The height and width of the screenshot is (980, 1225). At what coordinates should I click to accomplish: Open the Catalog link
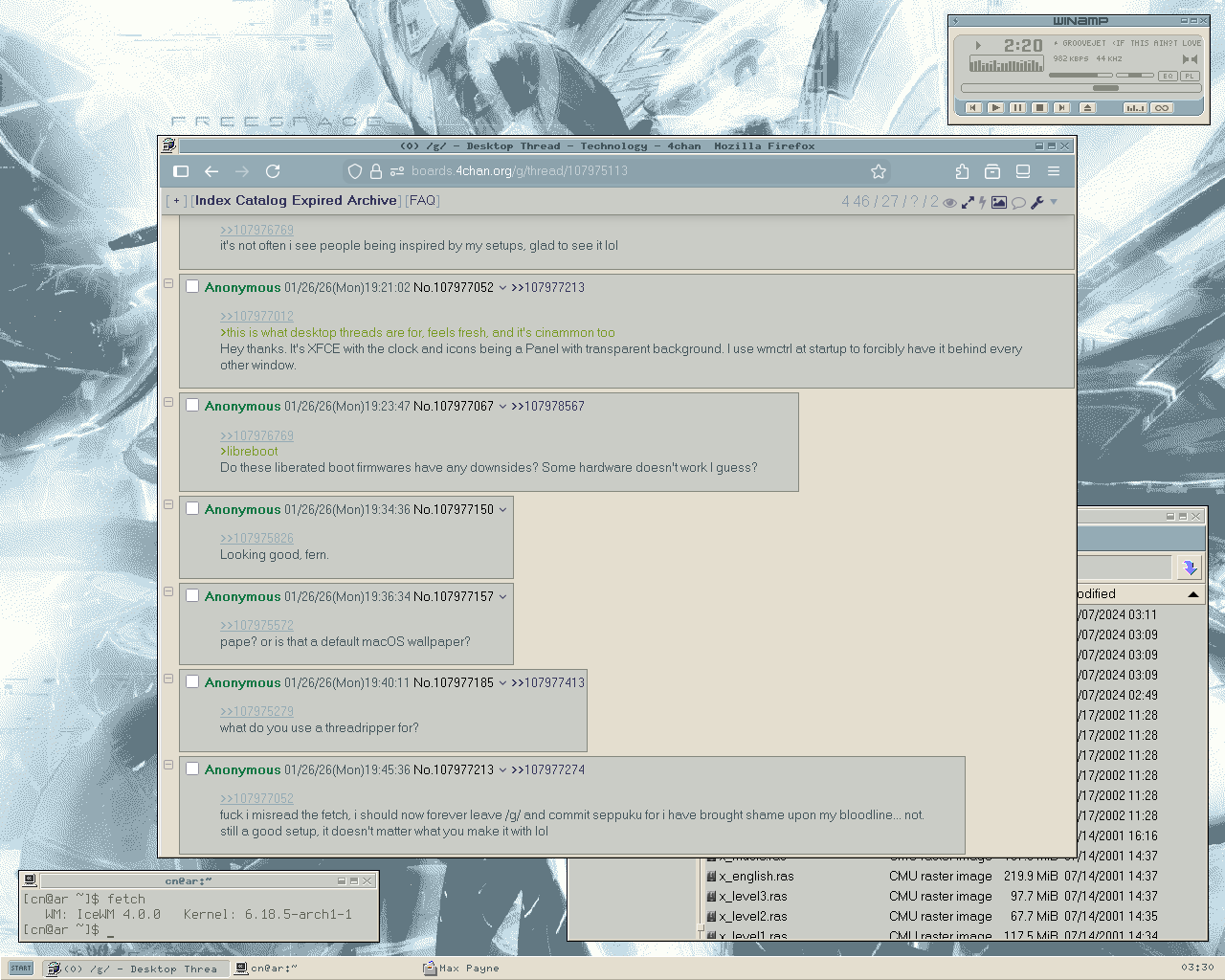click(261, 201)
